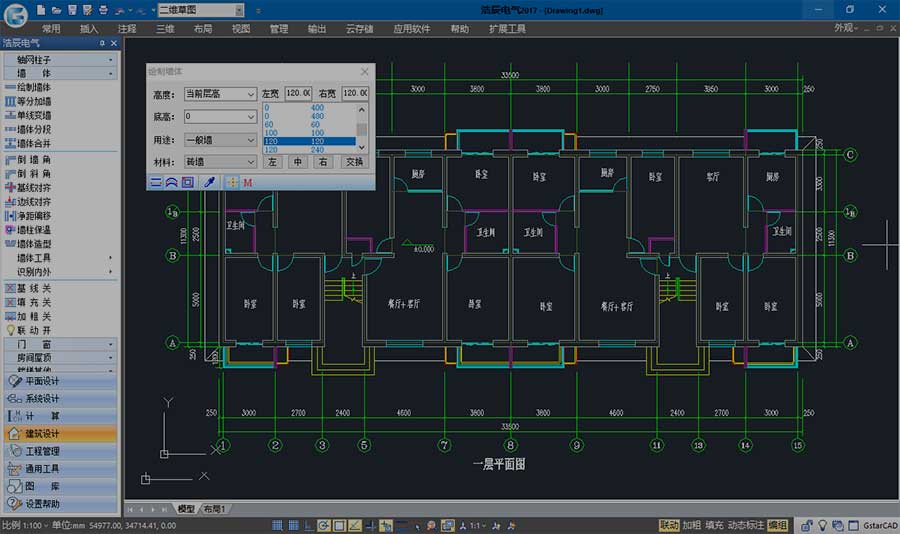The width and height of the screenshot is (900, 534).
Task: Toggle 联动 status bar button
Action: point(669,525)
